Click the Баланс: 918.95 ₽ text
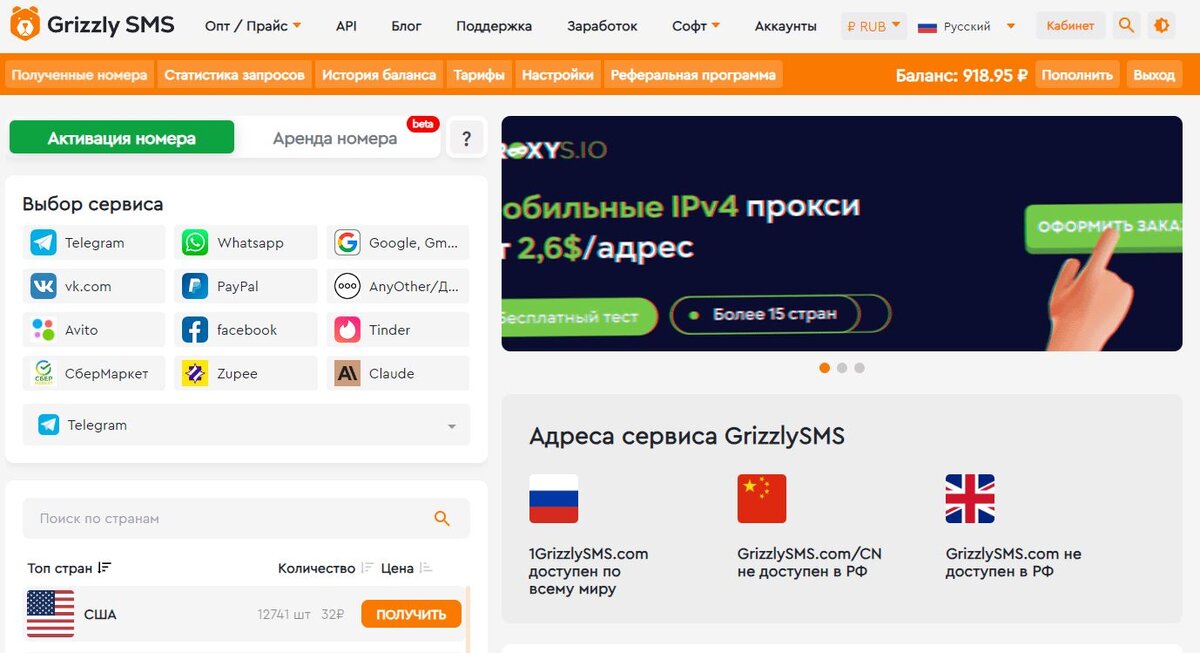 pyautogui.click(x=962, y=75)
